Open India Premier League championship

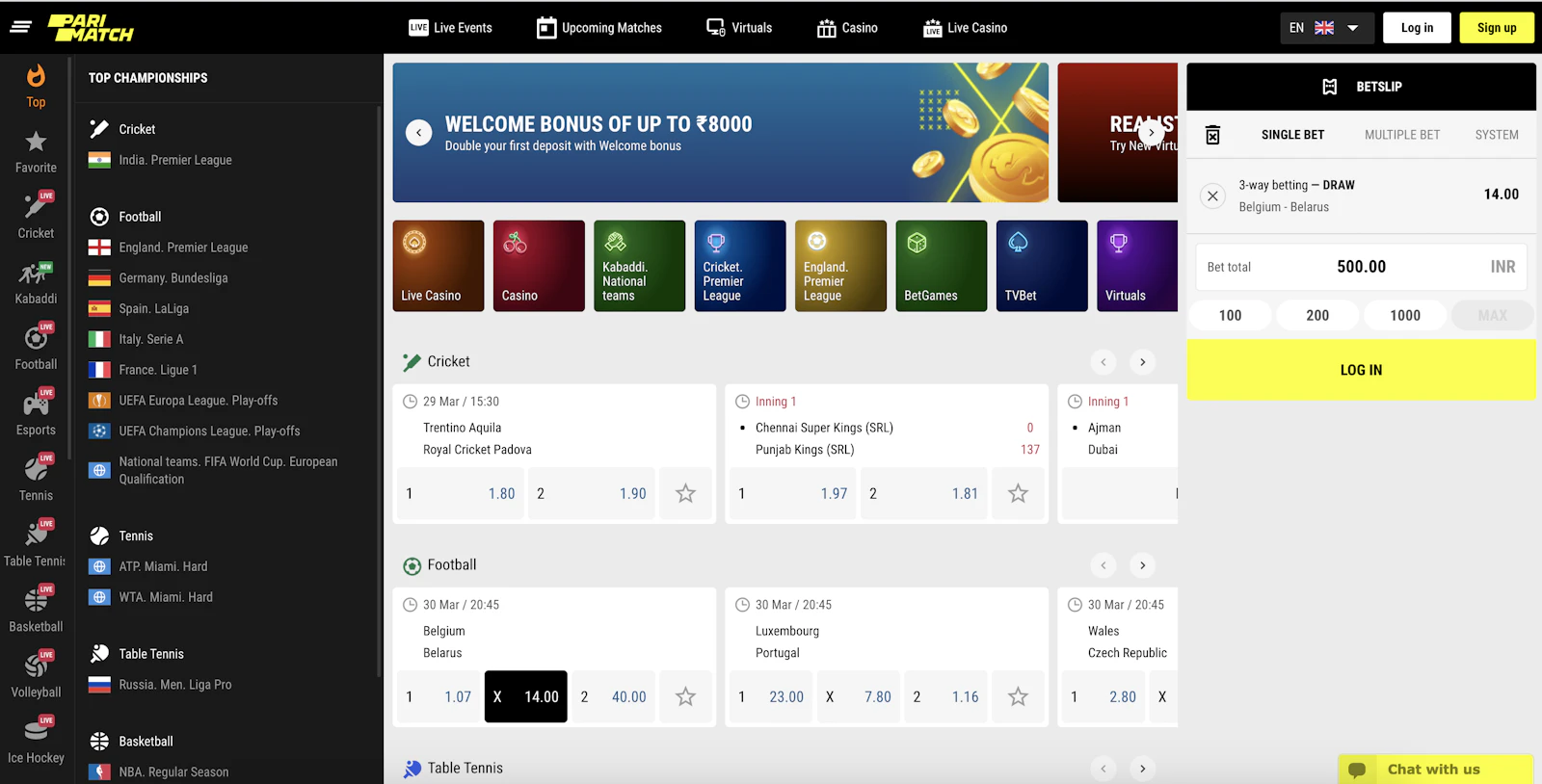174,160
